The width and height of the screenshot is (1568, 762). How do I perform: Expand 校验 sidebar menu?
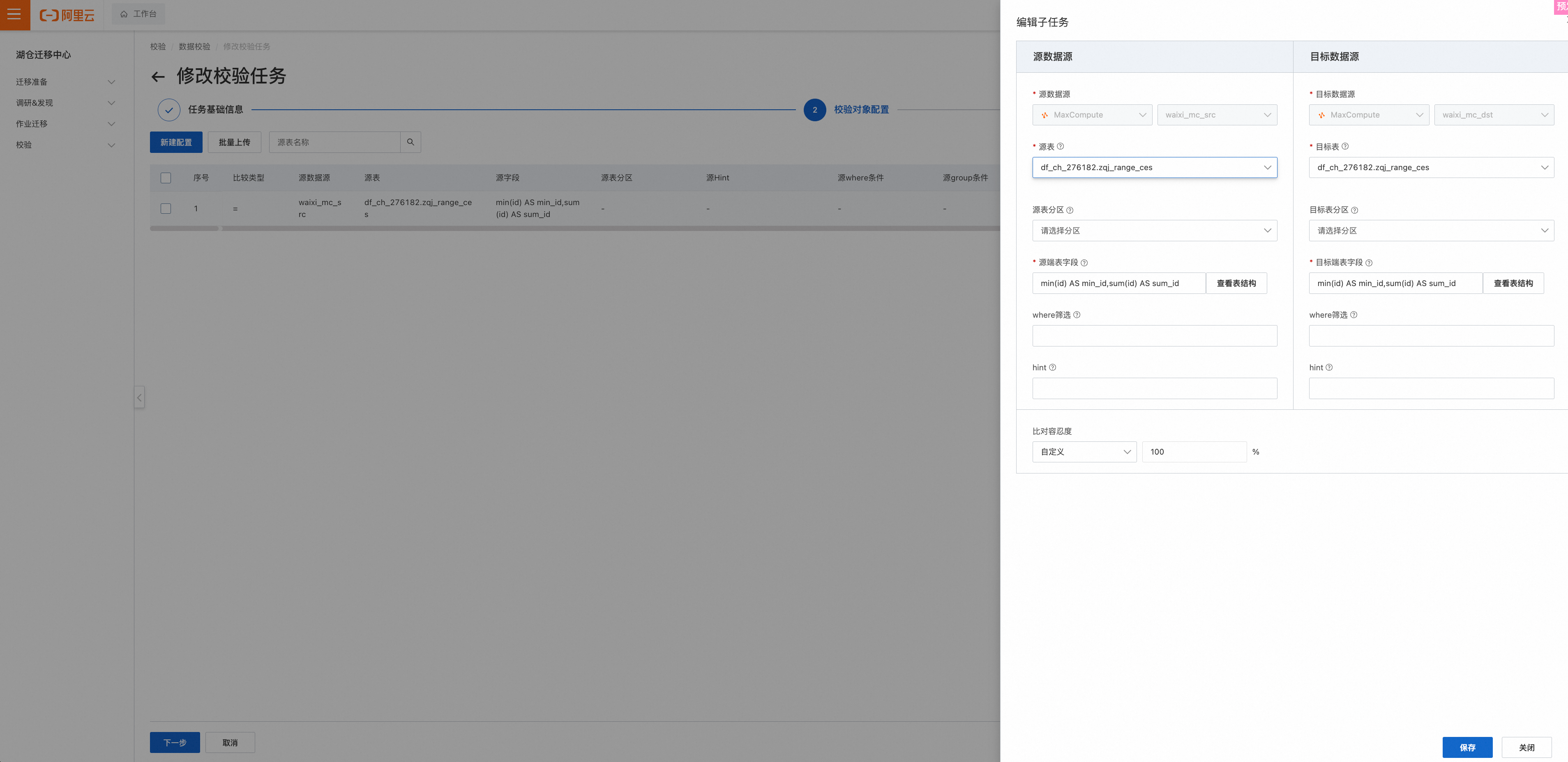click(66, 145)
